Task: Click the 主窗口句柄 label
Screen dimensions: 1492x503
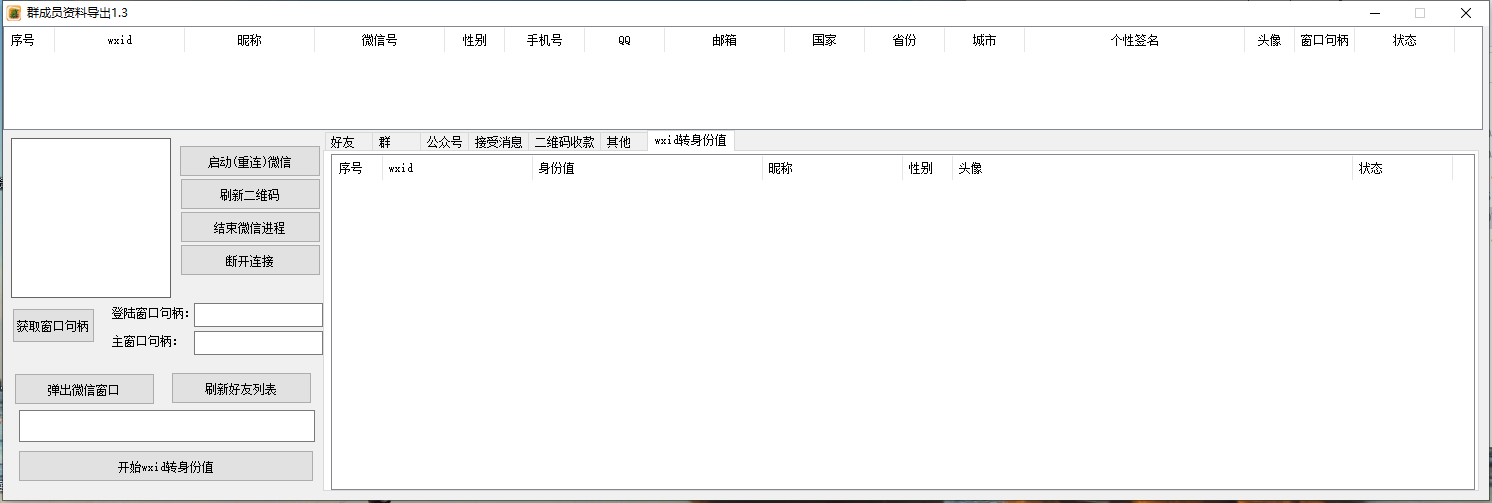Action: [x=145, y=342]
